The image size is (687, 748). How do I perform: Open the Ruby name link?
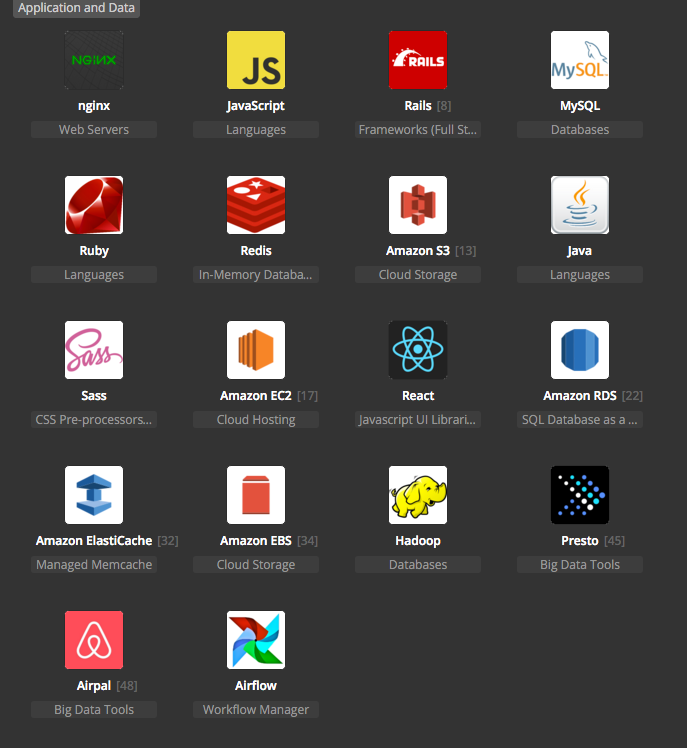pyautogui.click(x=94, y=251)
